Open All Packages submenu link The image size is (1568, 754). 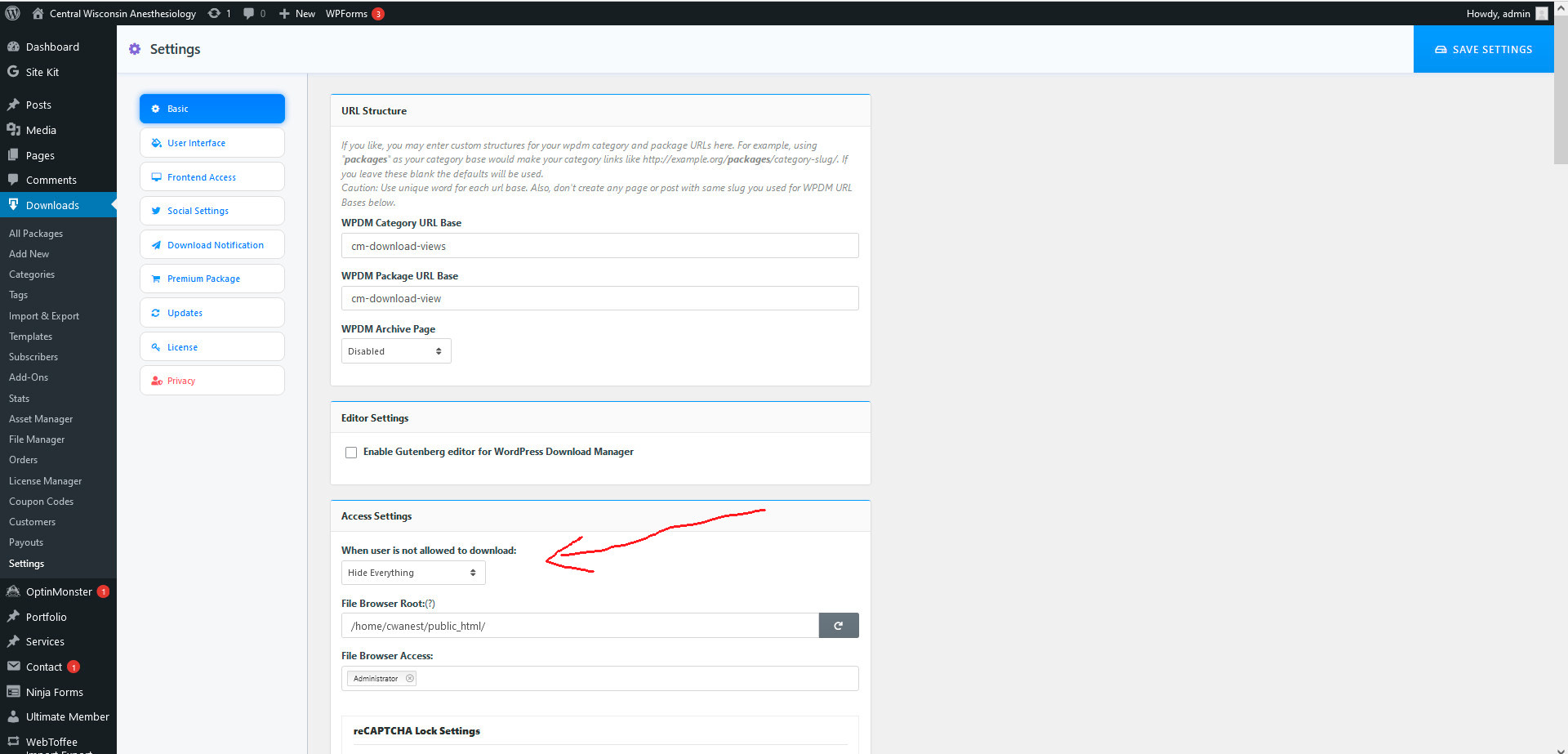pyautogui.click(x=36, y=234)
